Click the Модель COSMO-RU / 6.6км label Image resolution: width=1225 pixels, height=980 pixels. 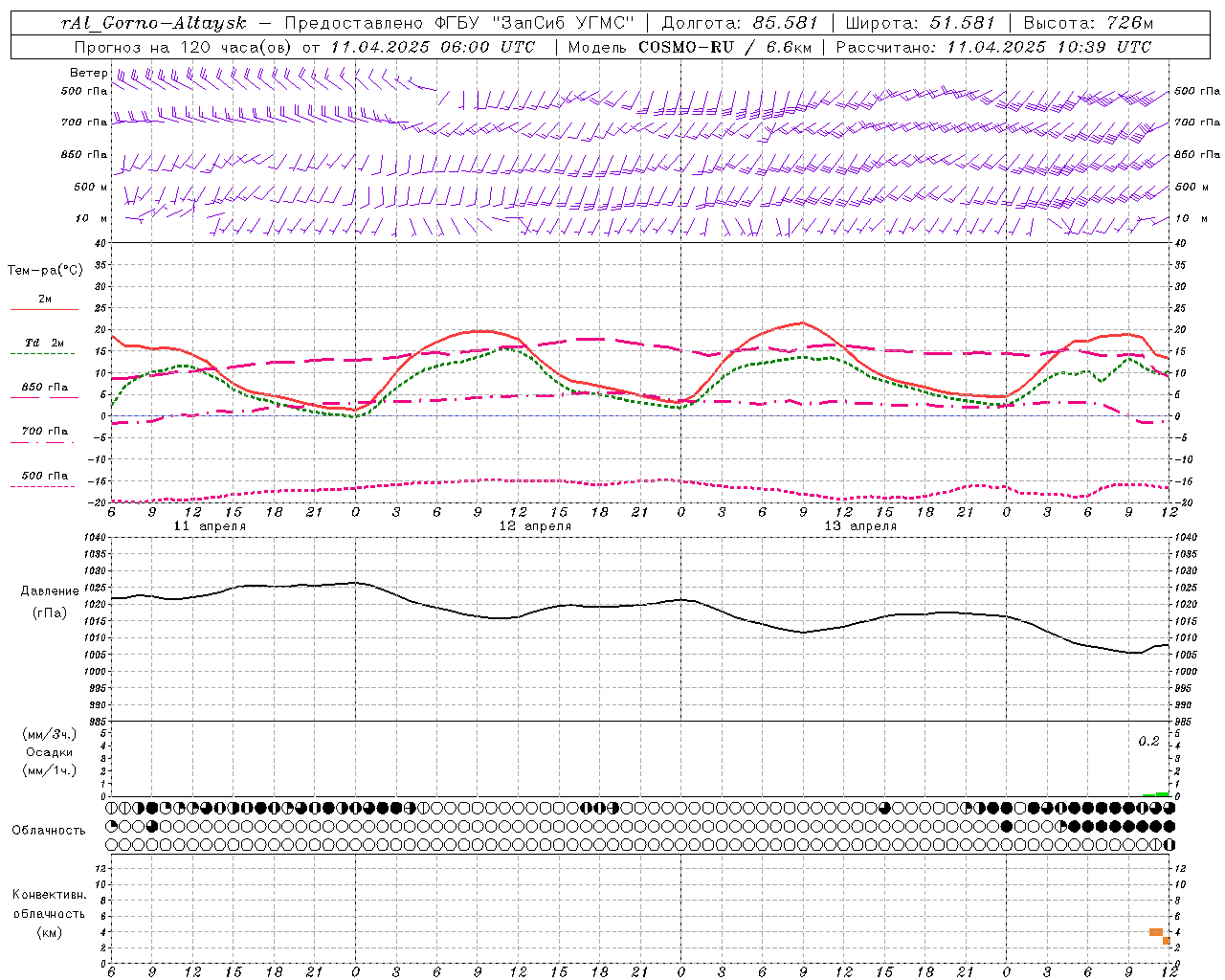(689, 47)
